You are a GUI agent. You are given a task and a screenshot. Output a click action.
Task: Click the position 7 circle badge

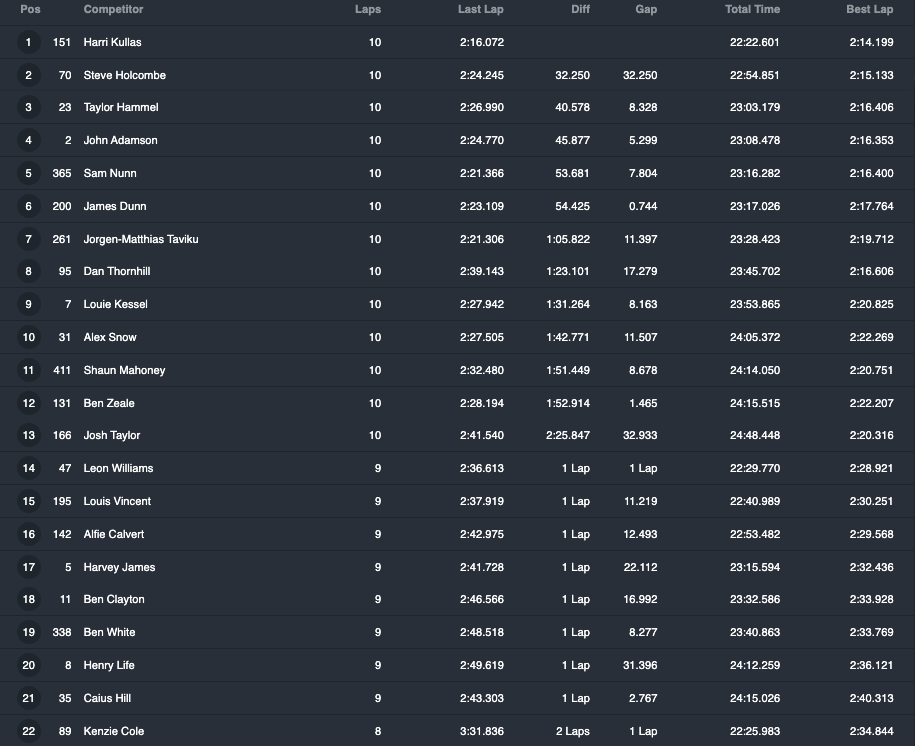click(29, 239)
